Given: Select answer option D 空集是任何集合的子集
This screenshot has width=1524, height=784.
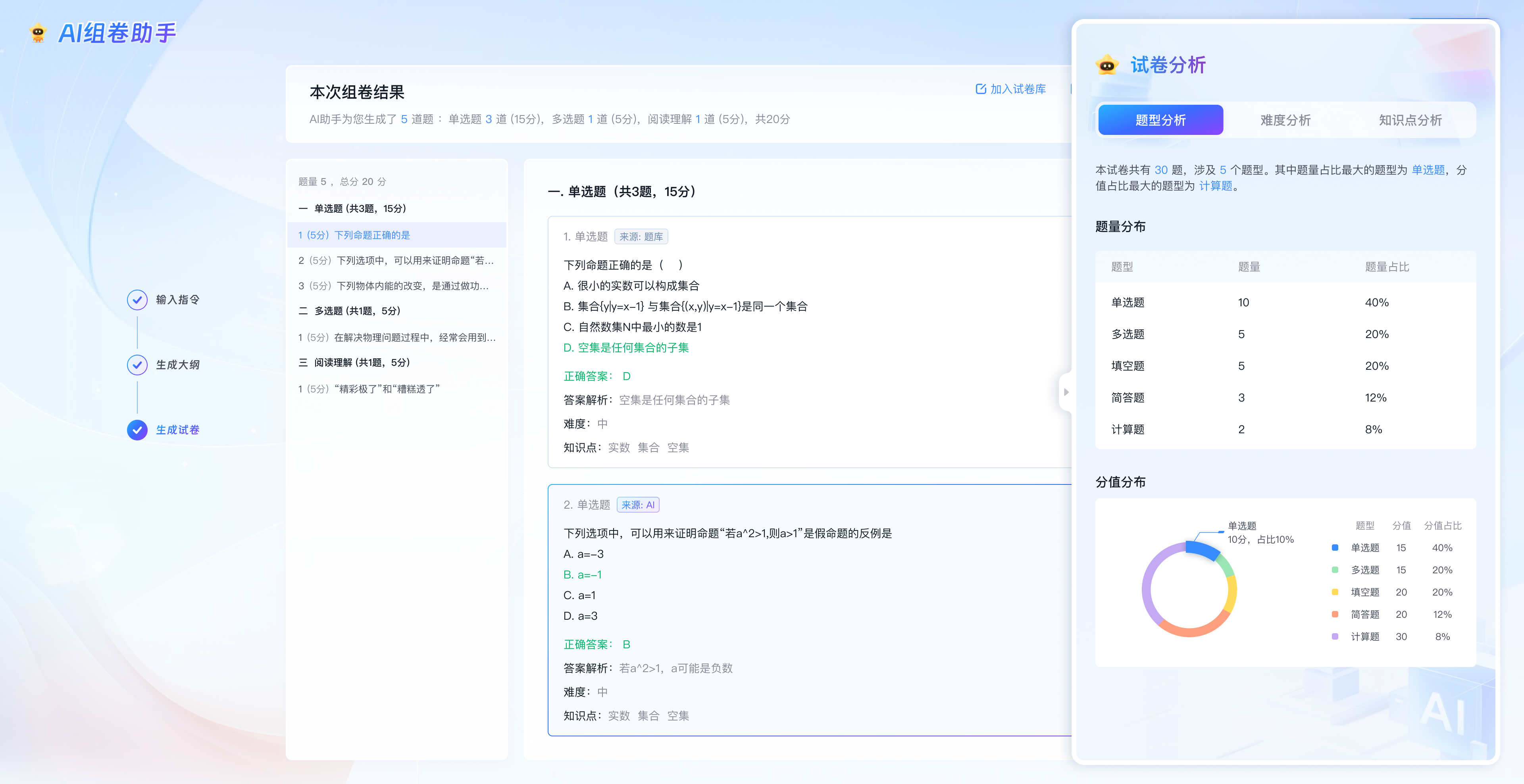Looking at the screenshot, I should tap(626, 348).
